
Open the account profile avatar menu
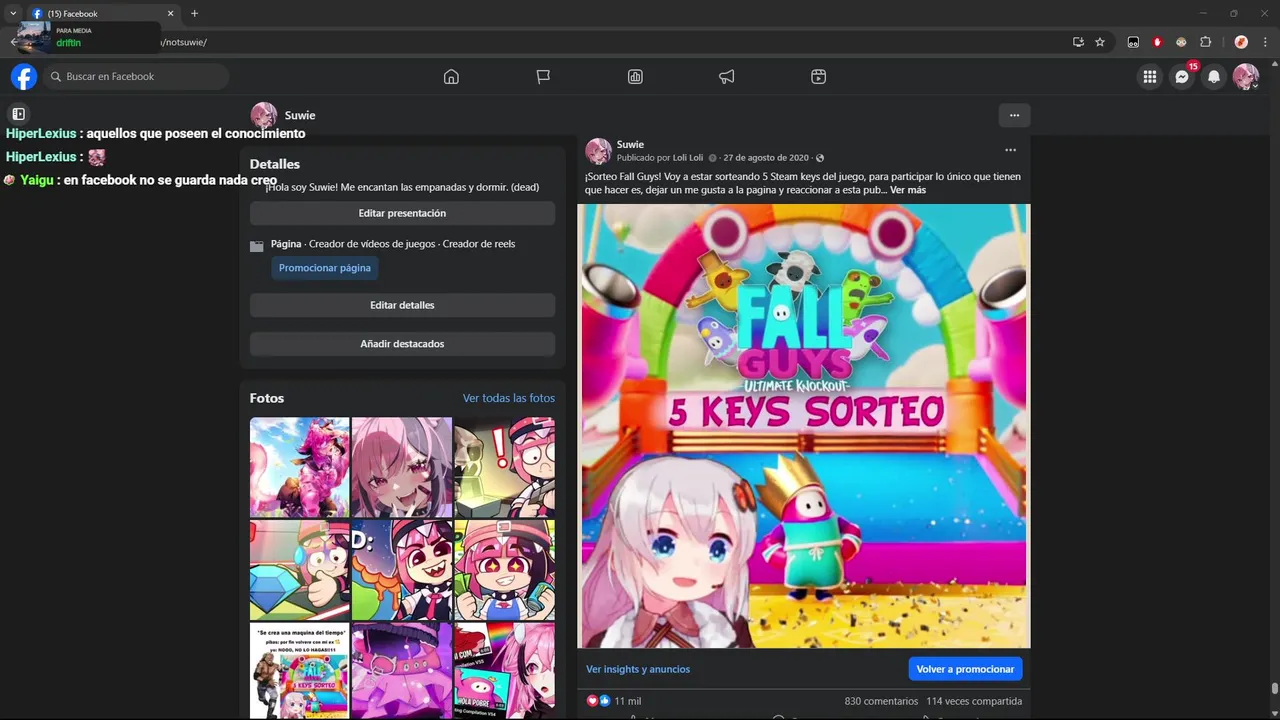pyautogui.click(x=1246, y=77)
